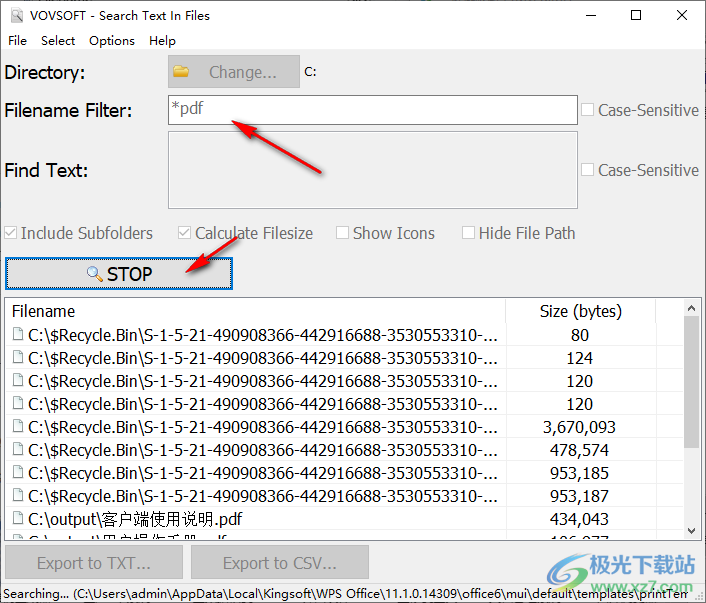Select the result row sized 953,187

point(344,496)
